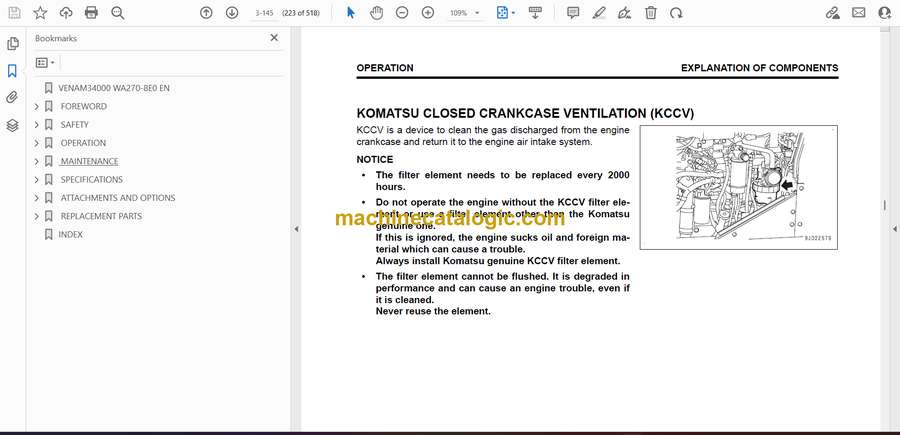Jump to the MAINTENANCE section

pos(90,161)
